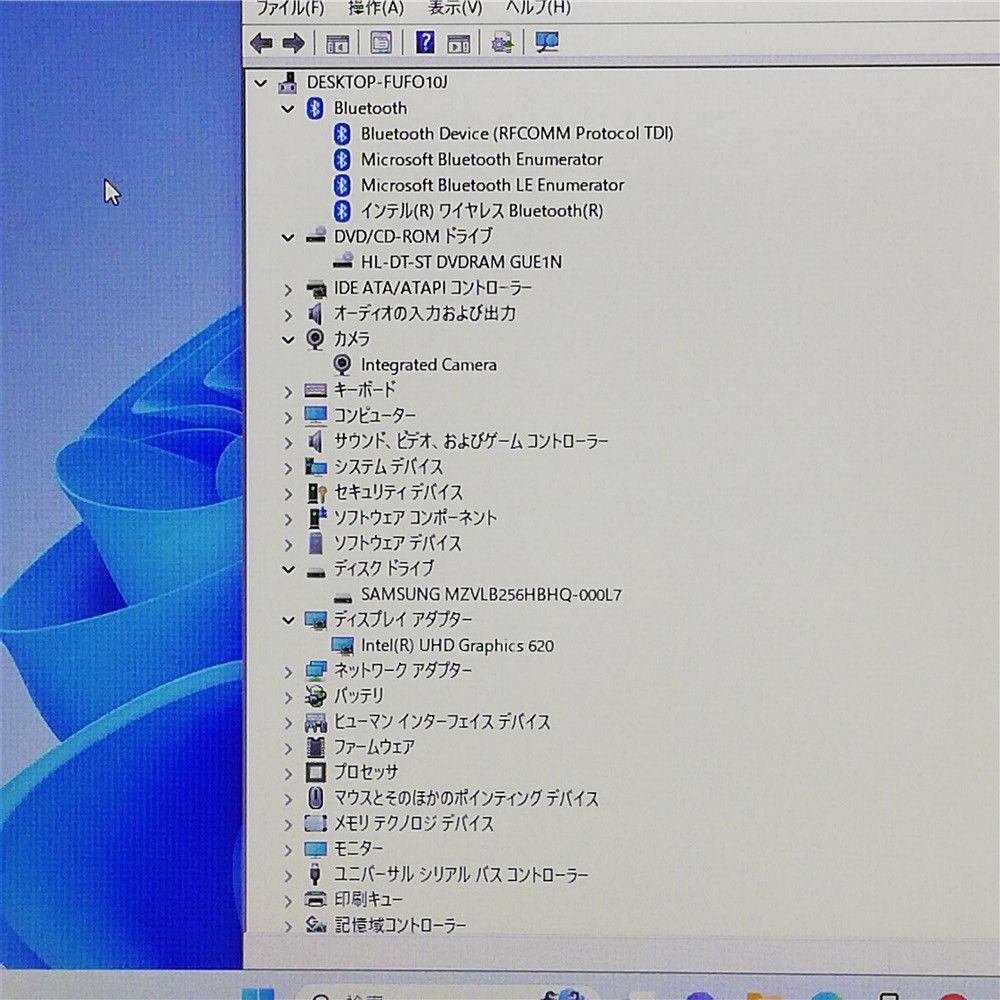Image resolution: width=1000 pixels, height=1000 pixels.
Task: Expand the 記憶域コントローラー category
Action: [288, 926]
